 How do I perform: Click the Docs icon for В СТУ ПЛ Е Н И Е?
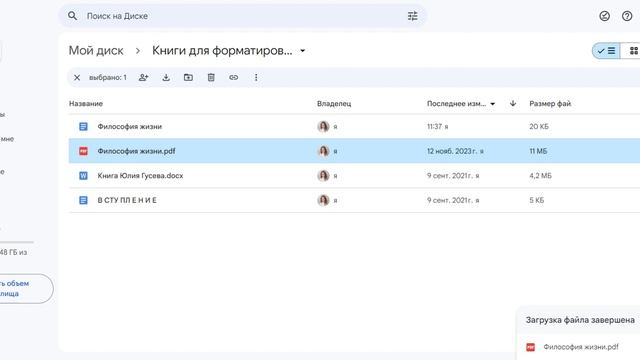[83, 200]
